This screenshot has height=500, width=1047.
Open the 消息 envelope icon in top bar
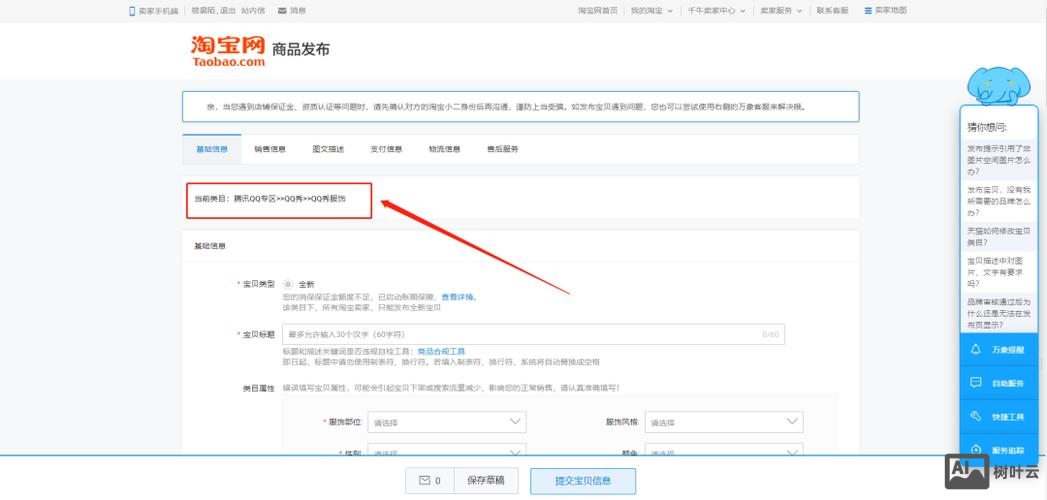282,11
